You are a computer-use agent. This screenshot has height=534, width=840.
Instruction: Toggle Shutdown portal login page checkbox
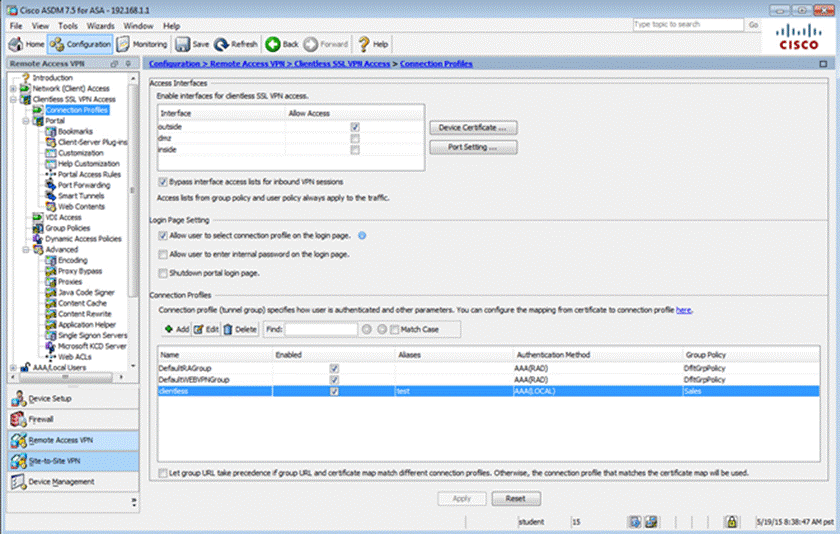(163, 273)
